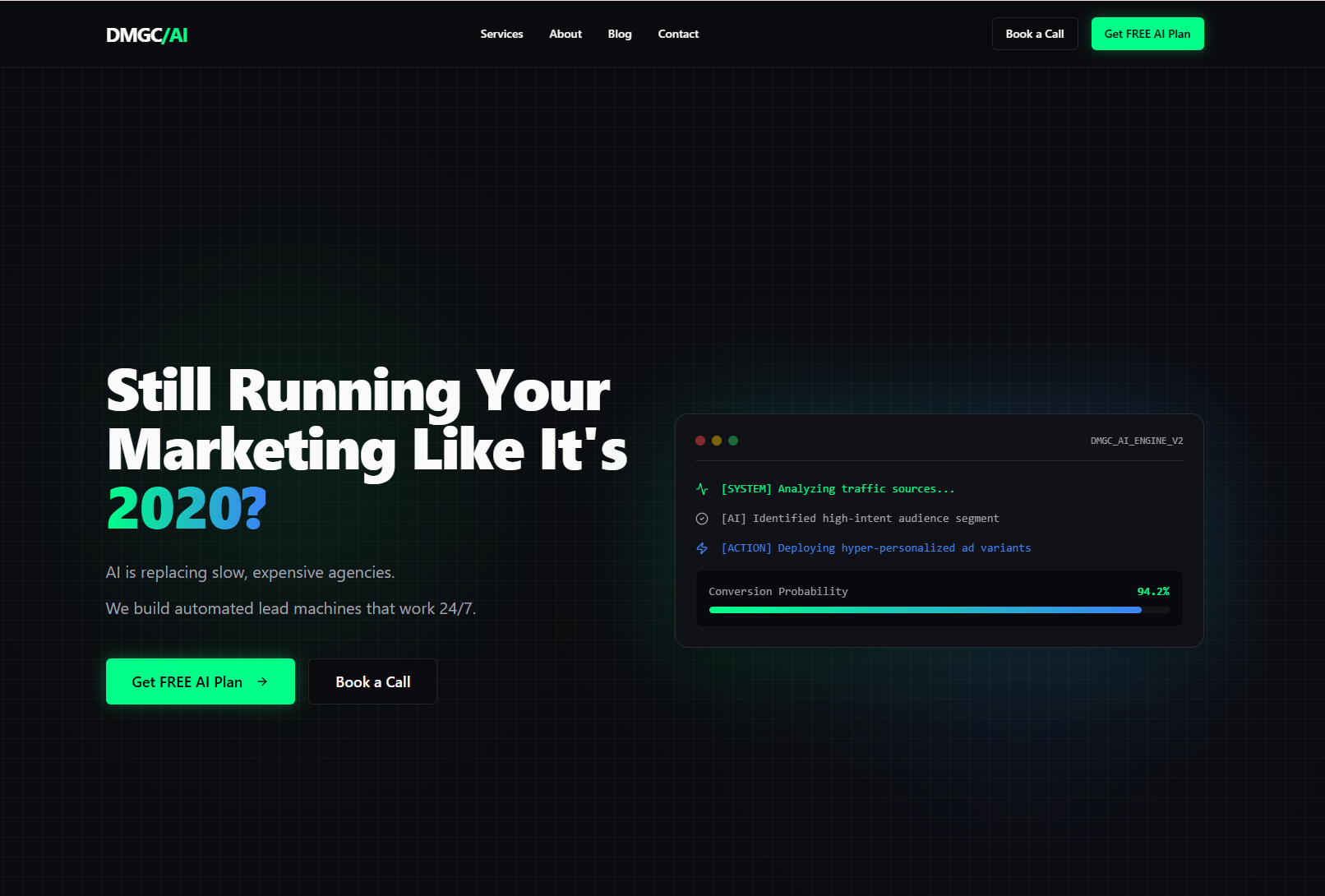This screenshot has height=896, width=1325.
Task: Open the Blog link in navigation
Action: [x=620, y=34]
